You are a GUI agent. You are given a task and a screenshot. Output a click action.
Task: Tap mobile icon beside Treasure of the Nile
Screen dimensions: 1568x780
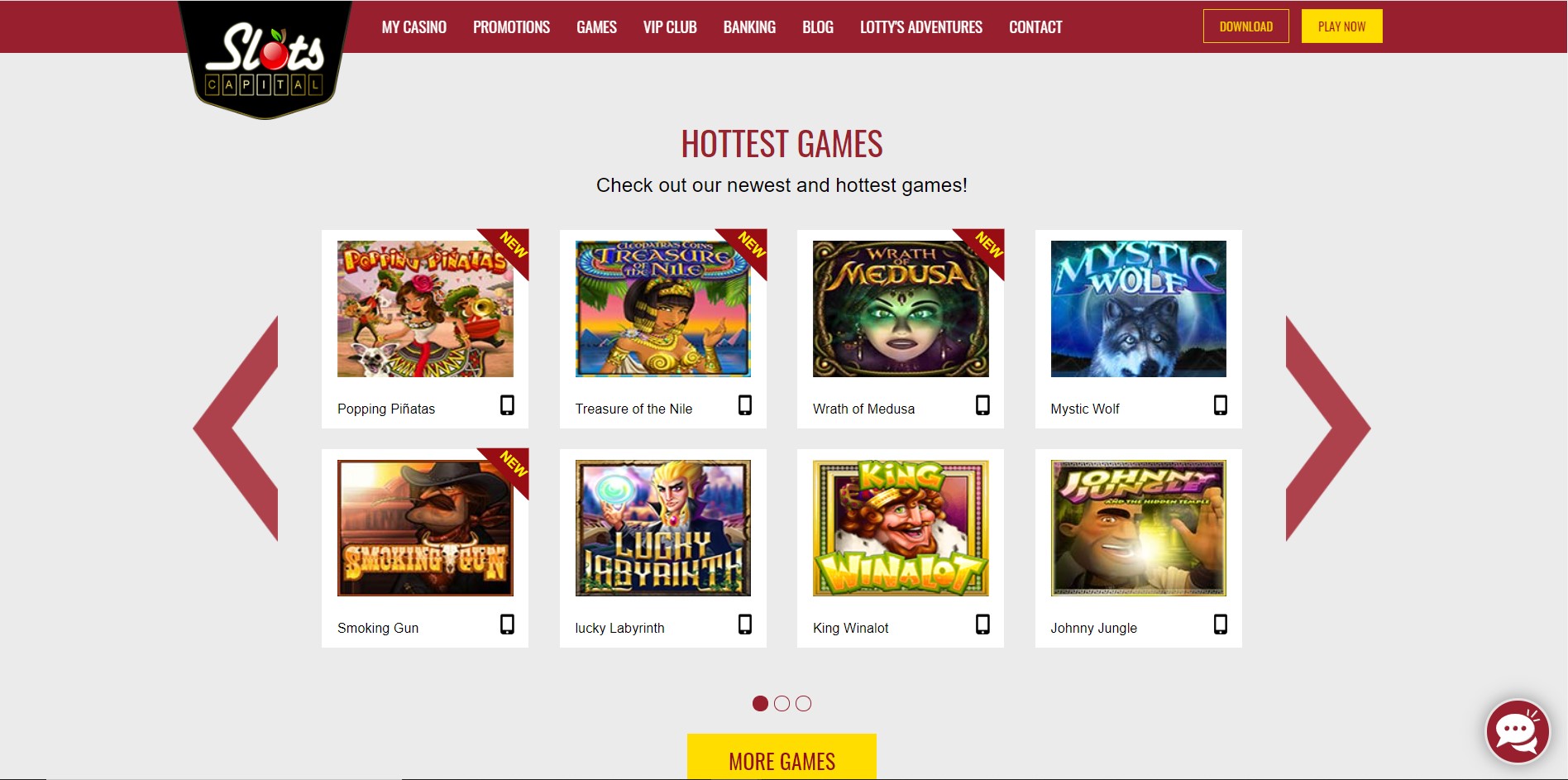(745, 405)
